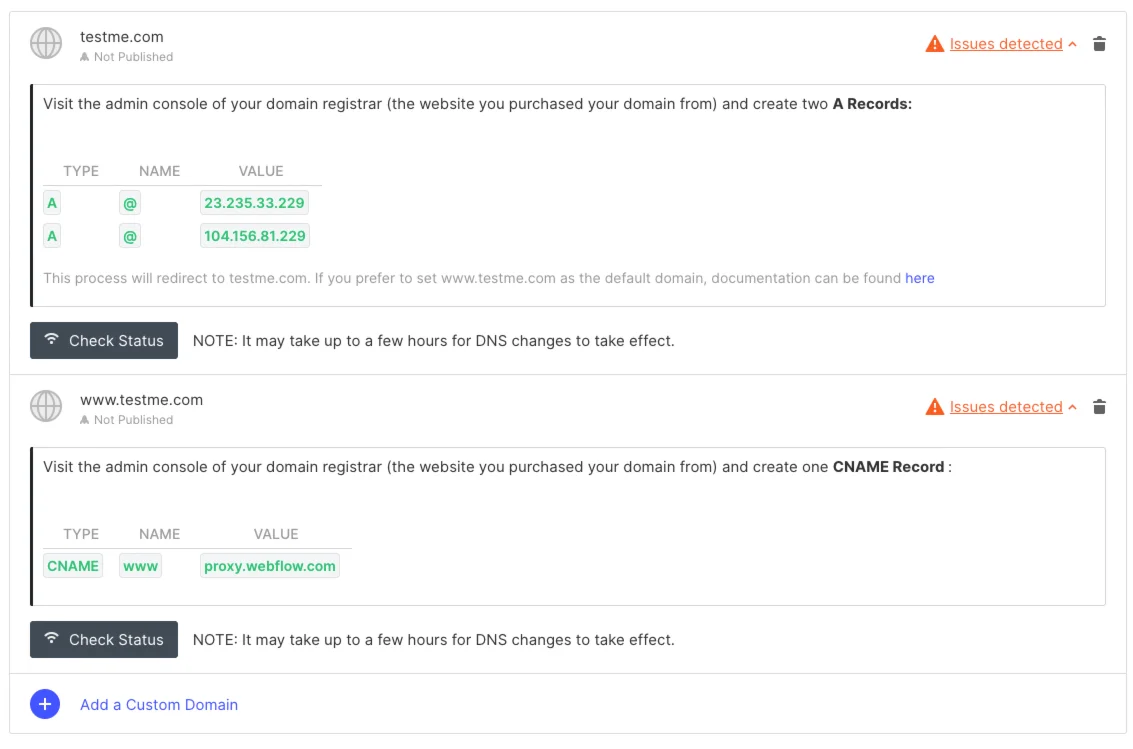Click the globe icon next to testme.com
1133x749 pixels.
pos(45,43)
